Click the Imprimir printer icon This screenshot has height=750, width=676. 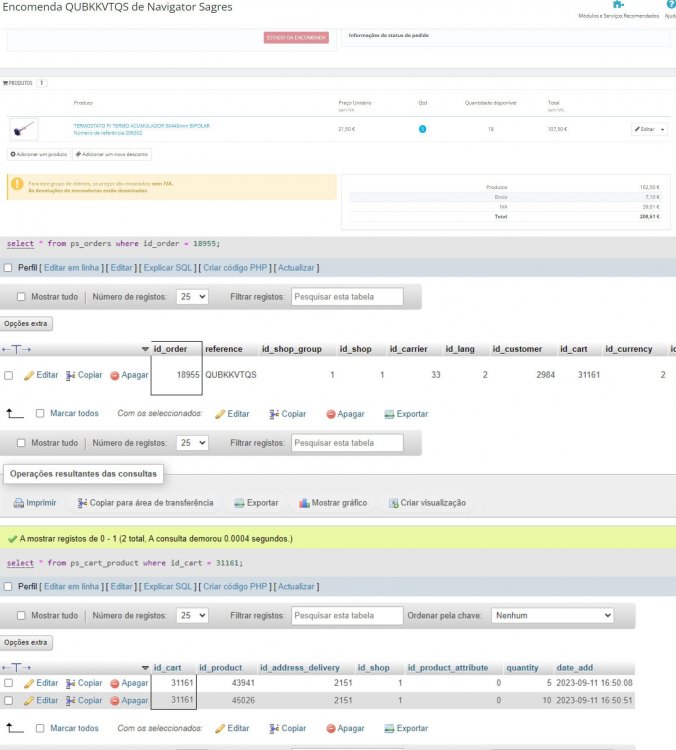click(x=19, y=503)
